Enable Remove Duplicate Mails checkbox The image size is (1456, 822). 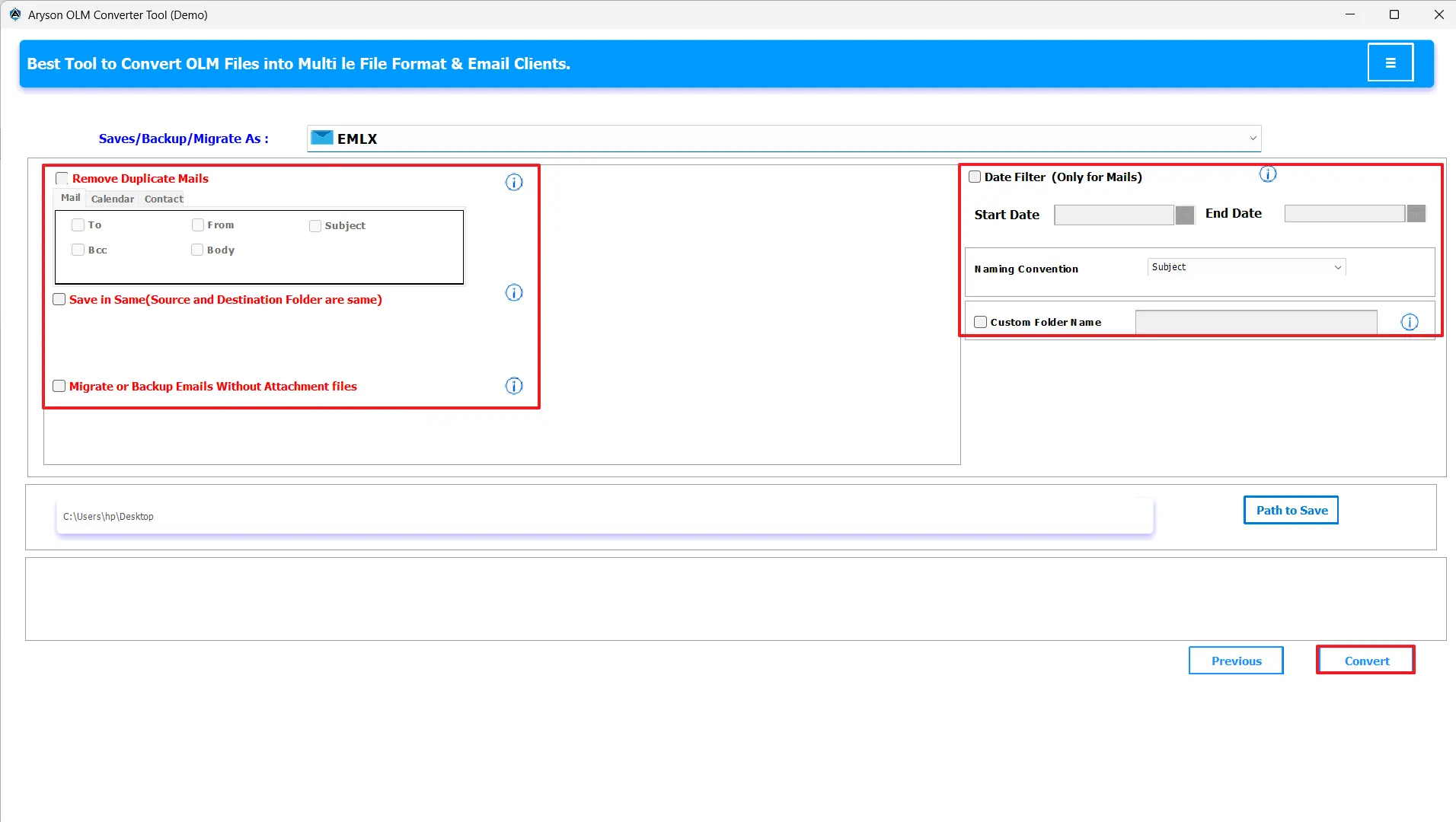(x=62, y=178)
